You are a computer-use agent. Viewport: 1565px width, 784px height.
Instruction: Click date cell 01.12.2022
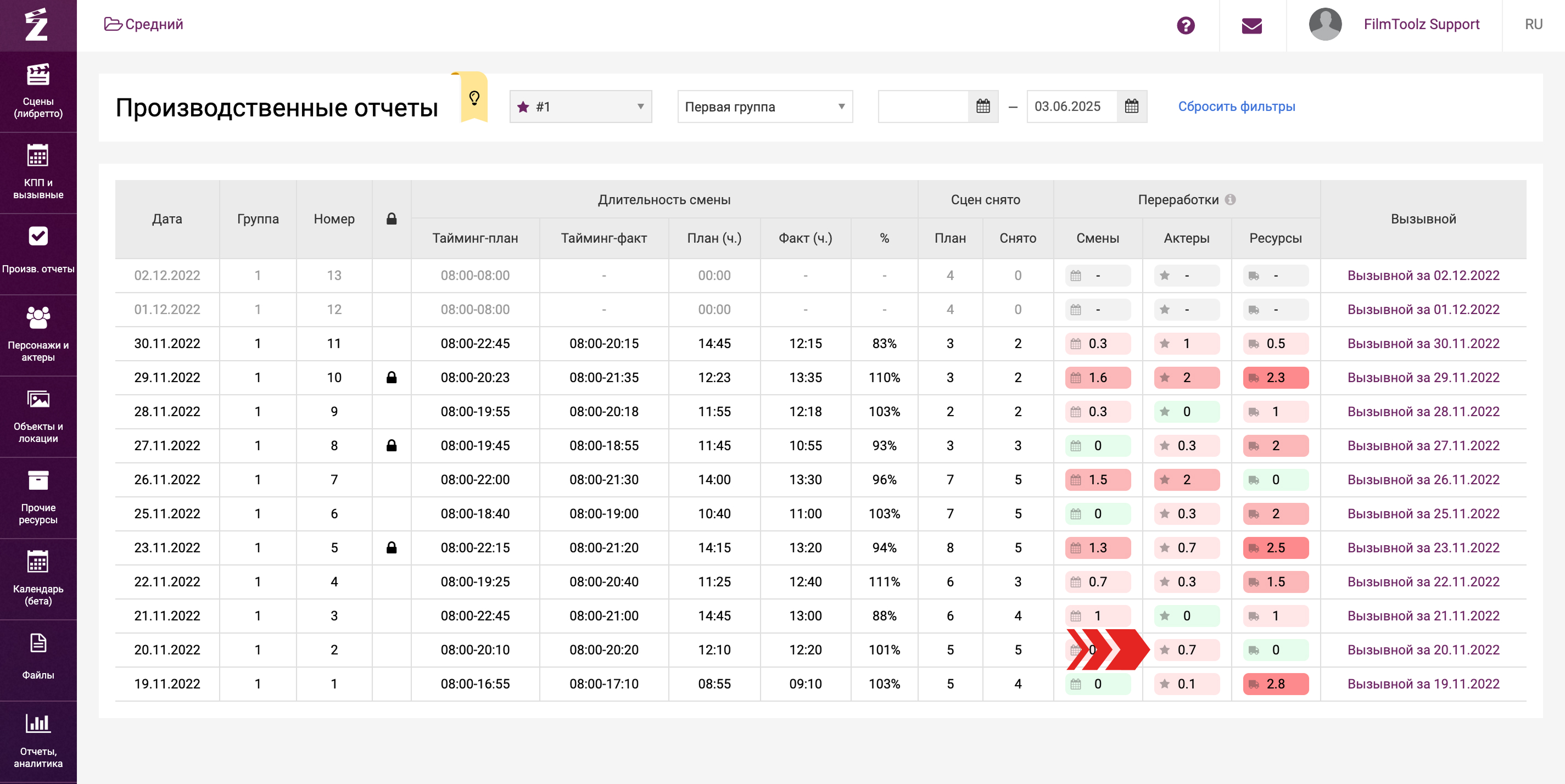(167, 309)
